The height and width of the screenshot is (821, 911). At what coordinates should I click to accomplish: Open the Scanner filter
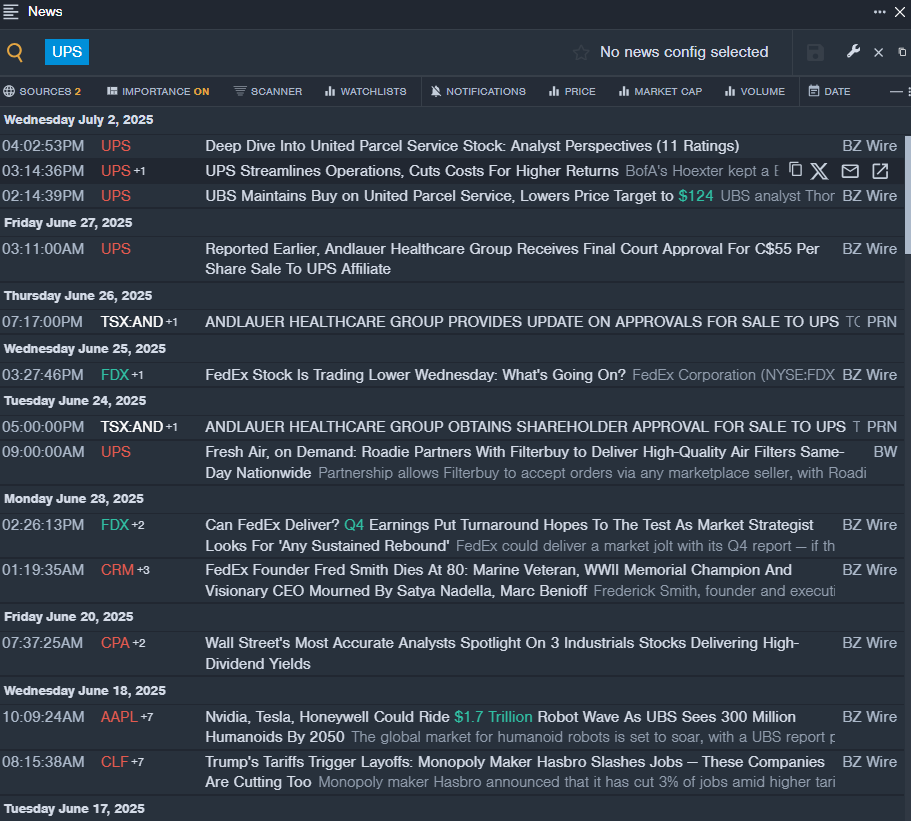click(x=268, y=91)
